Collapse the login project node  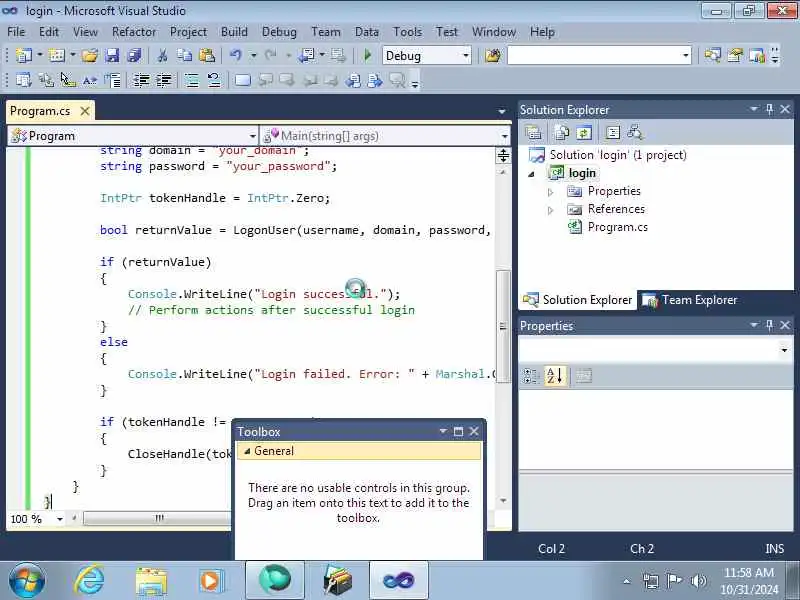pos(532,174)
